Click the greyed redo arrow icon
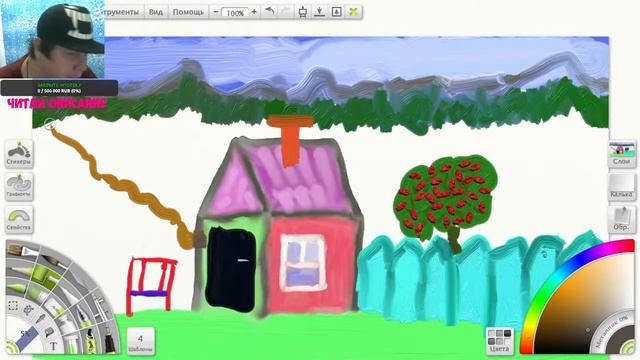640x360 pixels. 286,12
